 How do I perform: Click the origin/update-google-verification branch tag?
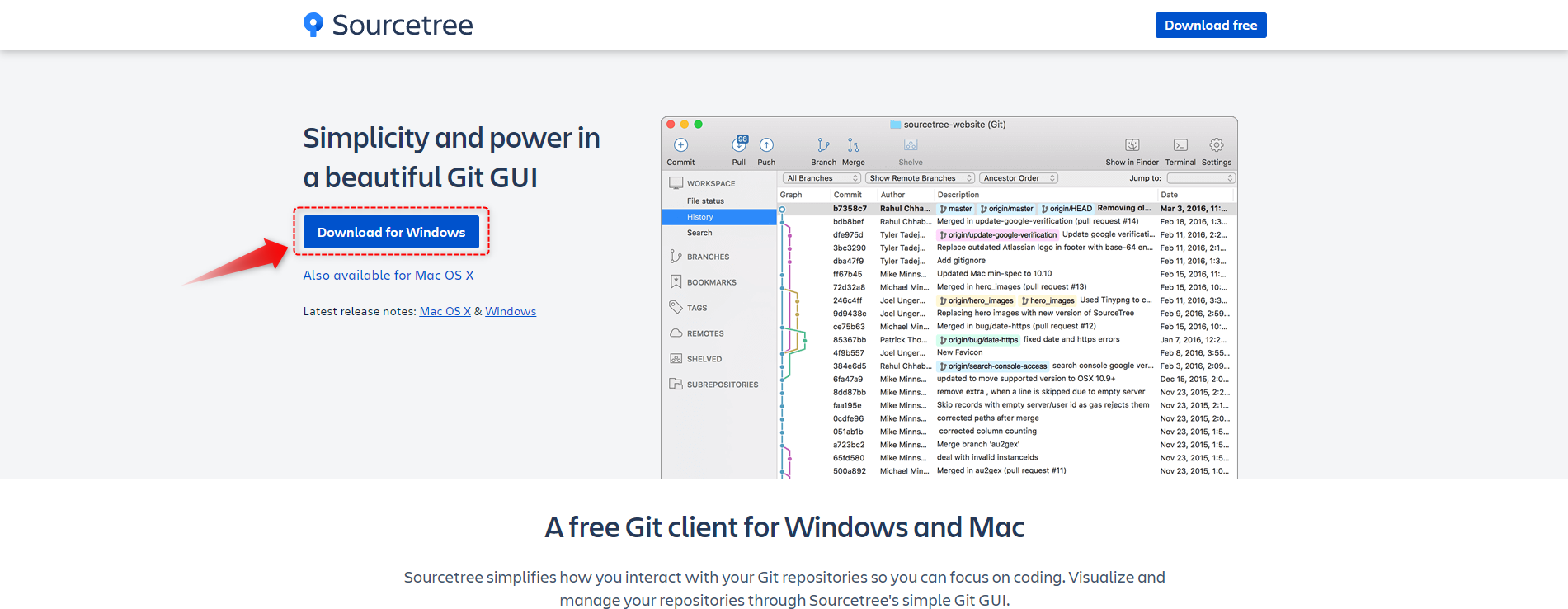pyautogui.click(x=998, y=235)
